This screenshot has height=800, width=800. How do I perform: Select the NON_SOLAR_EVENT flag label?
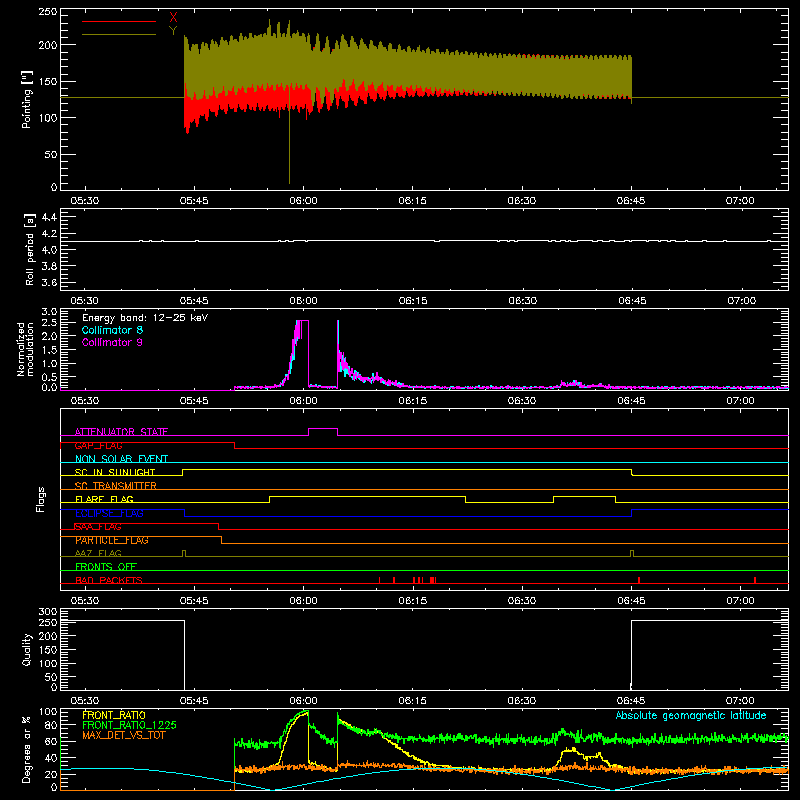click(x=121, y=459)
